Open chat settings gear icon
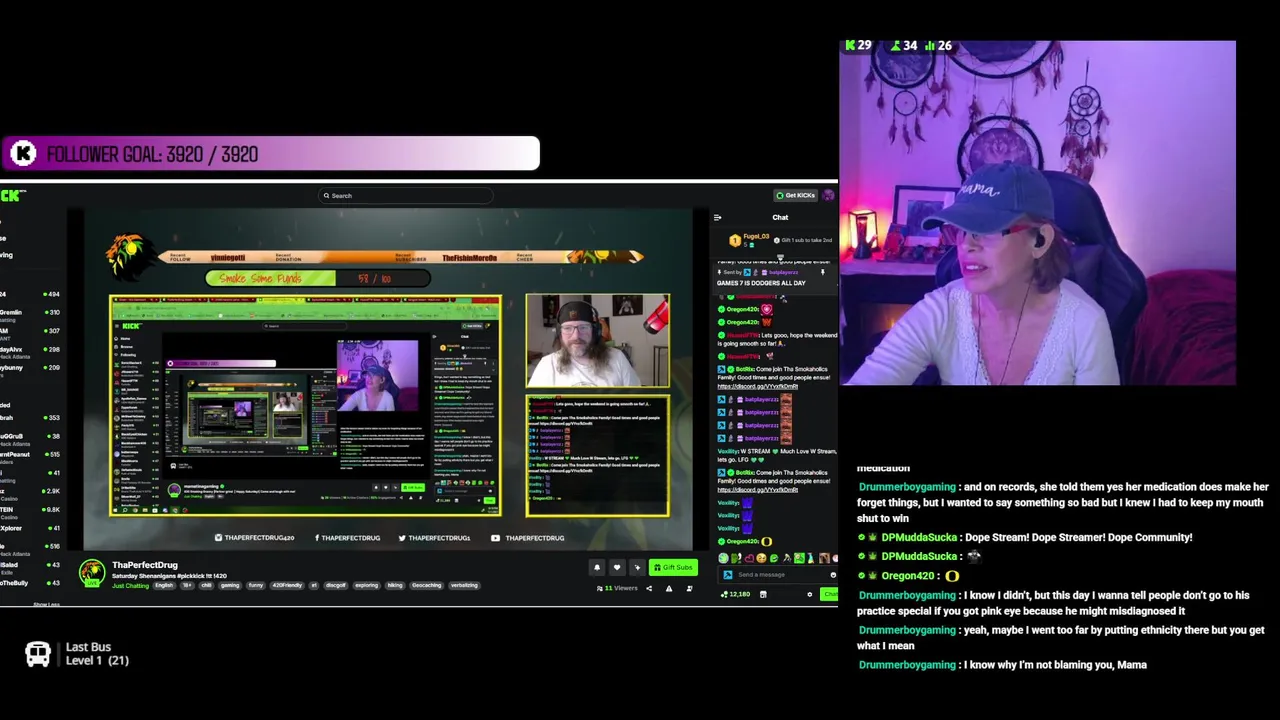1280x720 pixels. [x=810, y=594]
